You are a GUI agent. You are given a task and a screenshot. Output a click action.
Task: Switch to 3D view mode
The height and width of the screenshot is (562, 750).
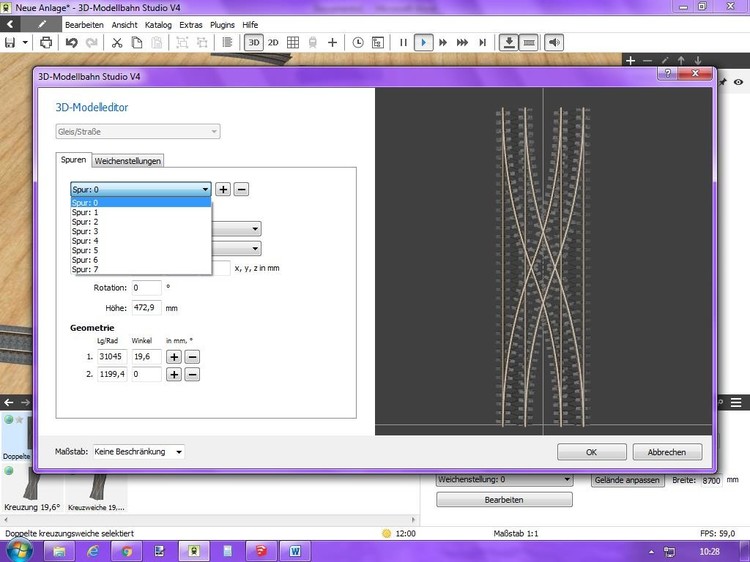[x=254, y=43]
